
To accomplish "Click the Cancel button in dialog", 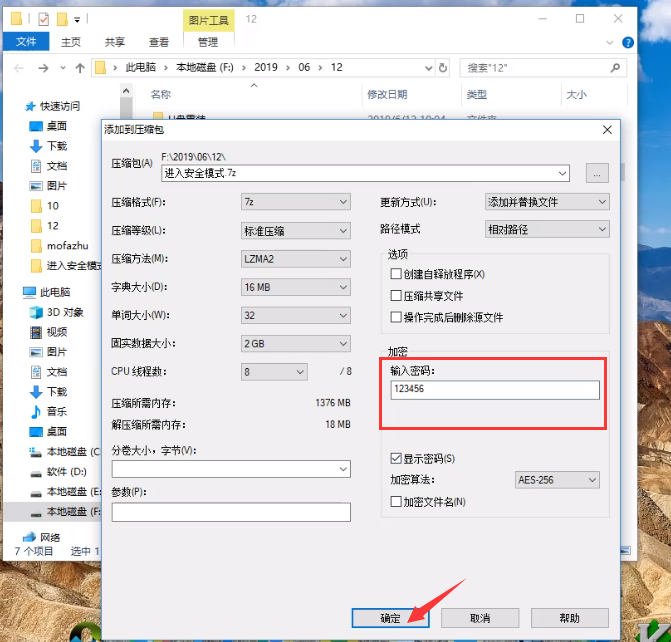I will [x=479, y=618].
